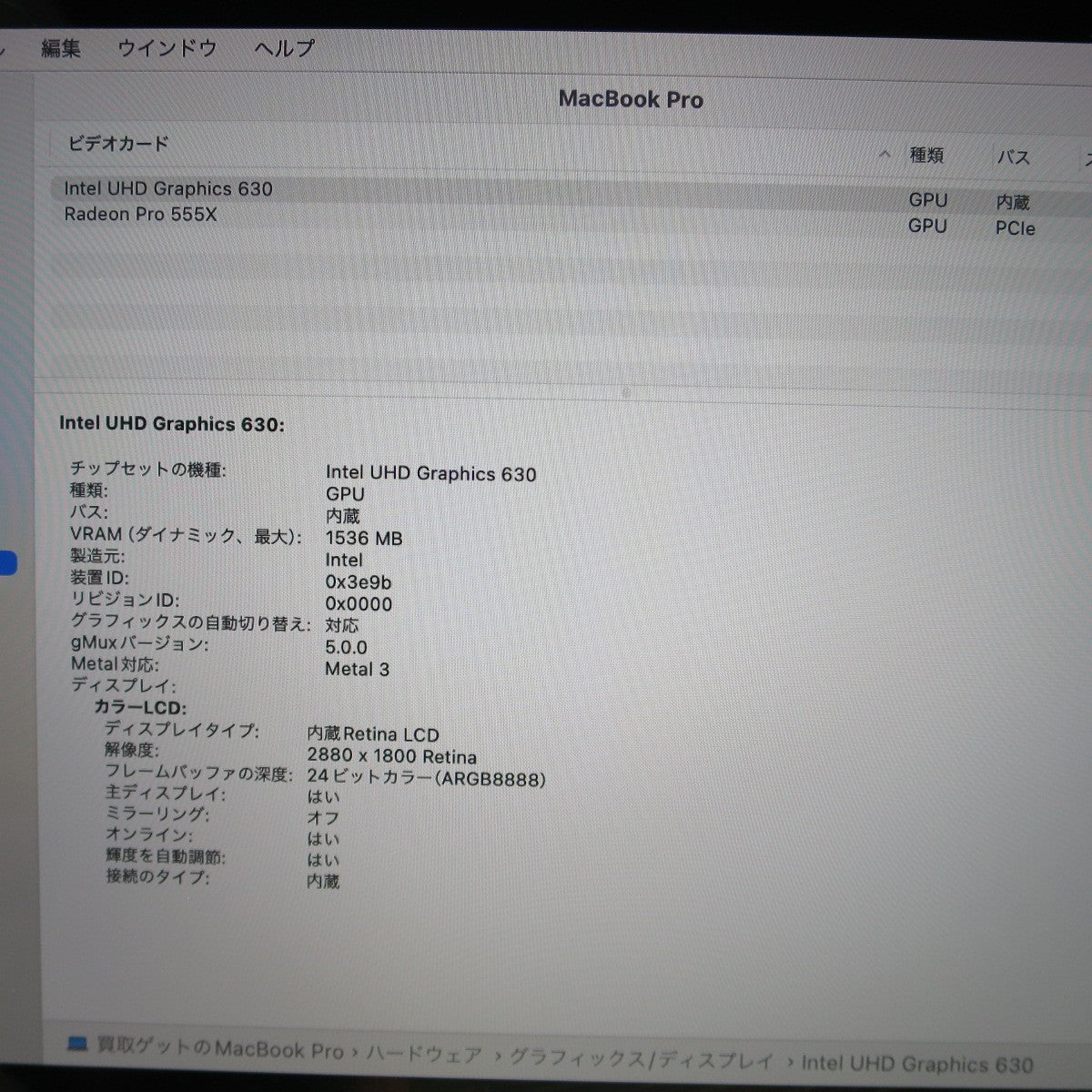This screenshot has width=1092, height=1092.
Task: Sort the list by the 種類 column
Action: point(926,156)
